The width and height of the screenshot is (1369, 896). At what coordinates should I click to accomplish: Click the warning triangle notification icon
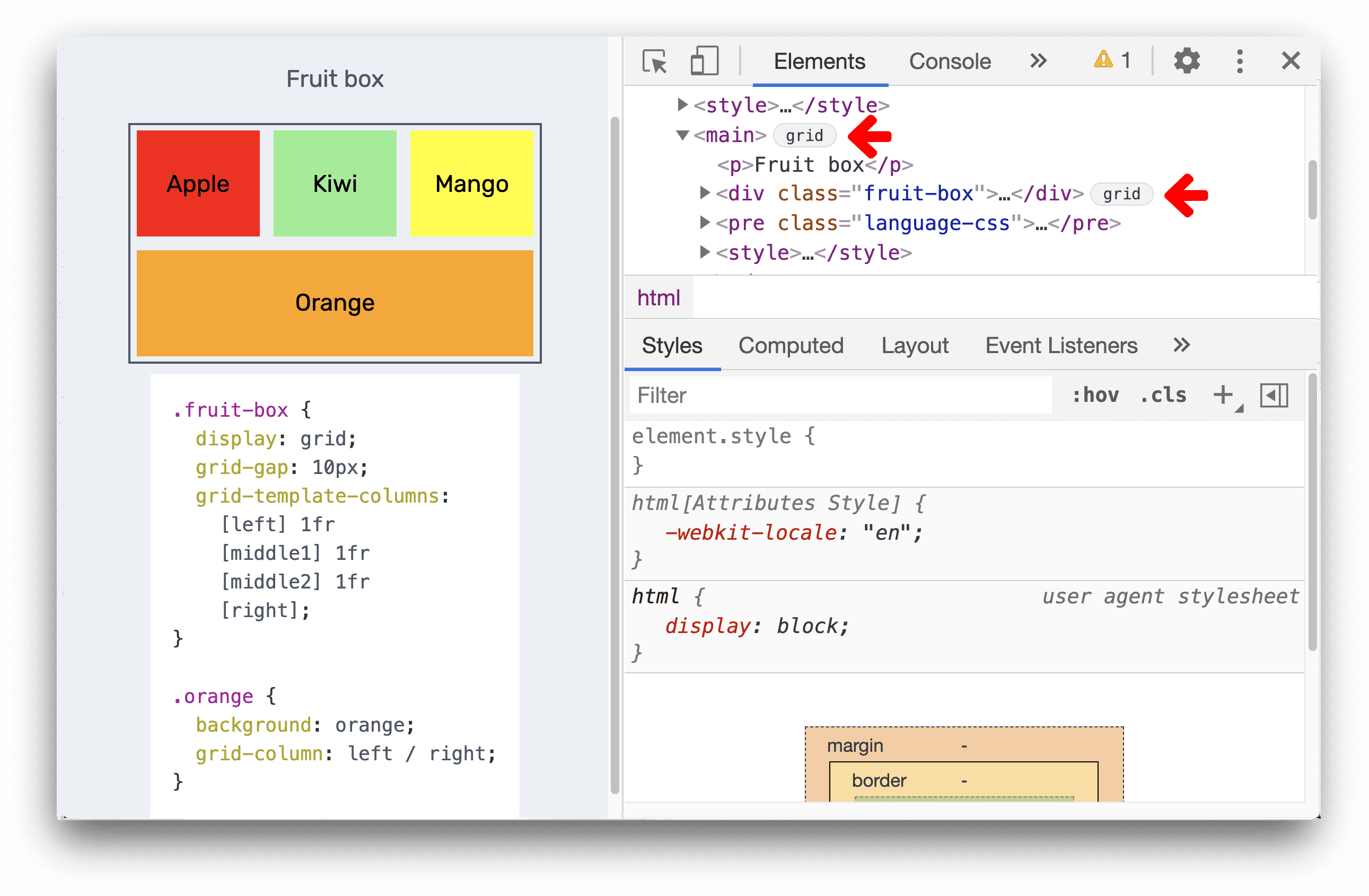coord(1101,61)
